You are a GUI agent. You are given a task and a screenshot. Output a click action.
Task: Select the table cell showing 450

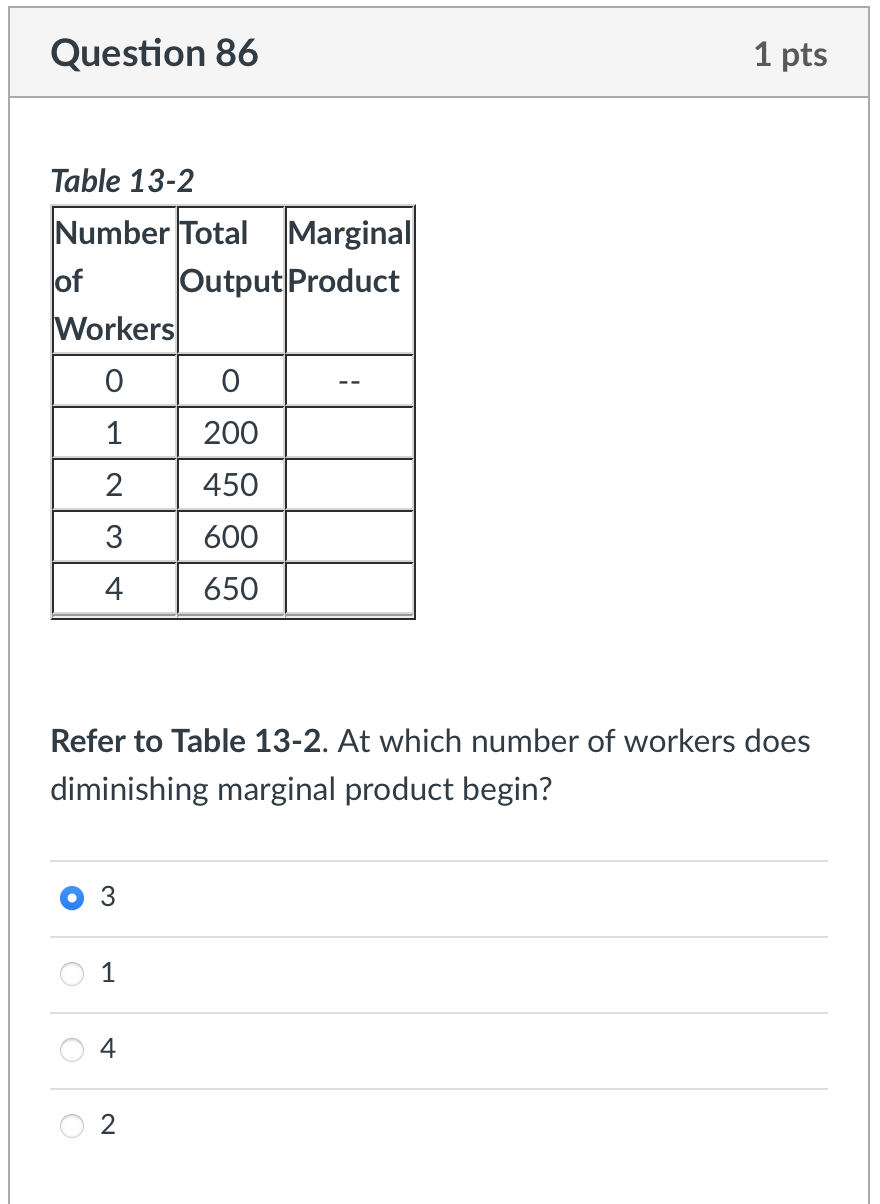click(x=230, y=484)
